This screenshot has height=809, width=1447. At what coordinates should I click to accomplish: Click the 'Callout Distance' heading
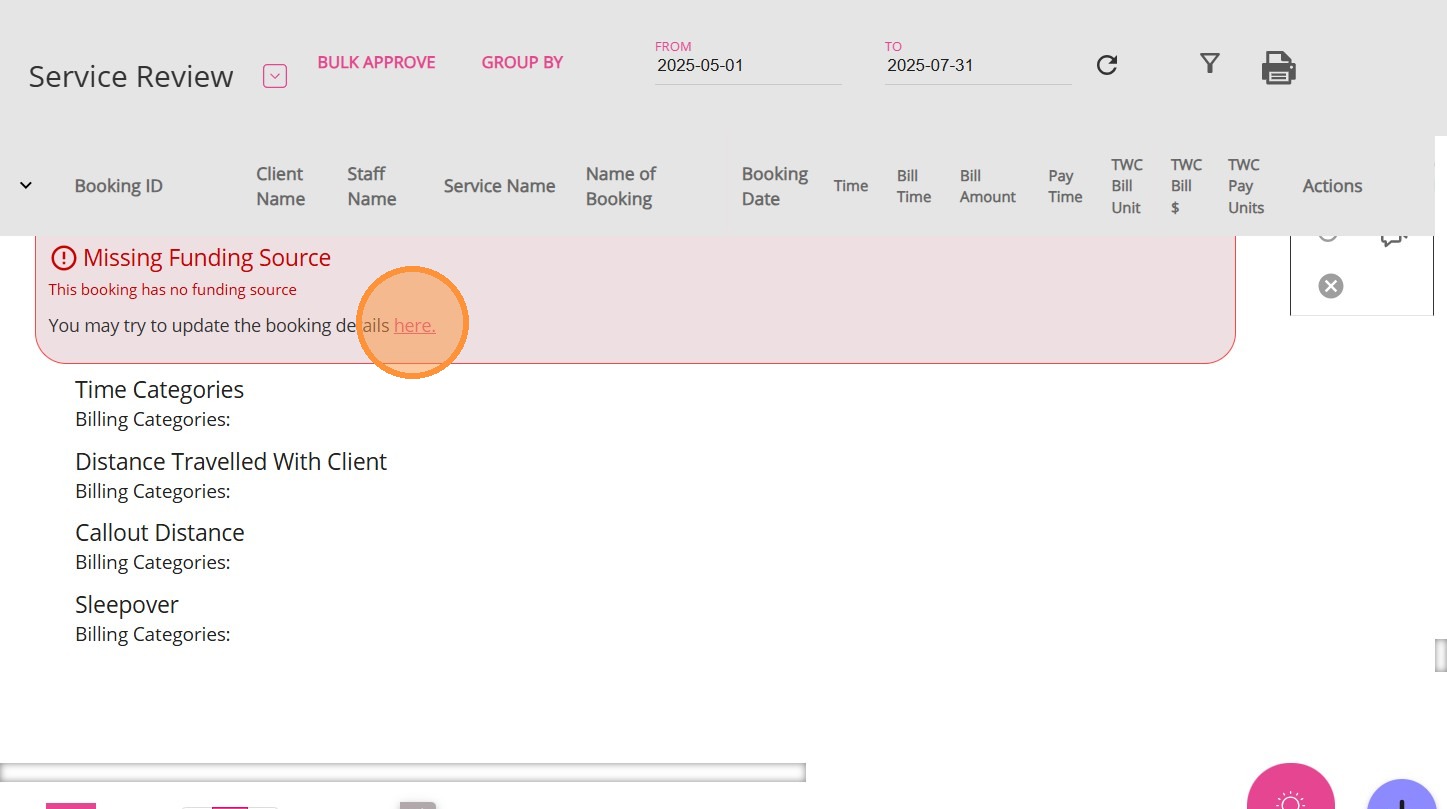[x=160, y=533]
